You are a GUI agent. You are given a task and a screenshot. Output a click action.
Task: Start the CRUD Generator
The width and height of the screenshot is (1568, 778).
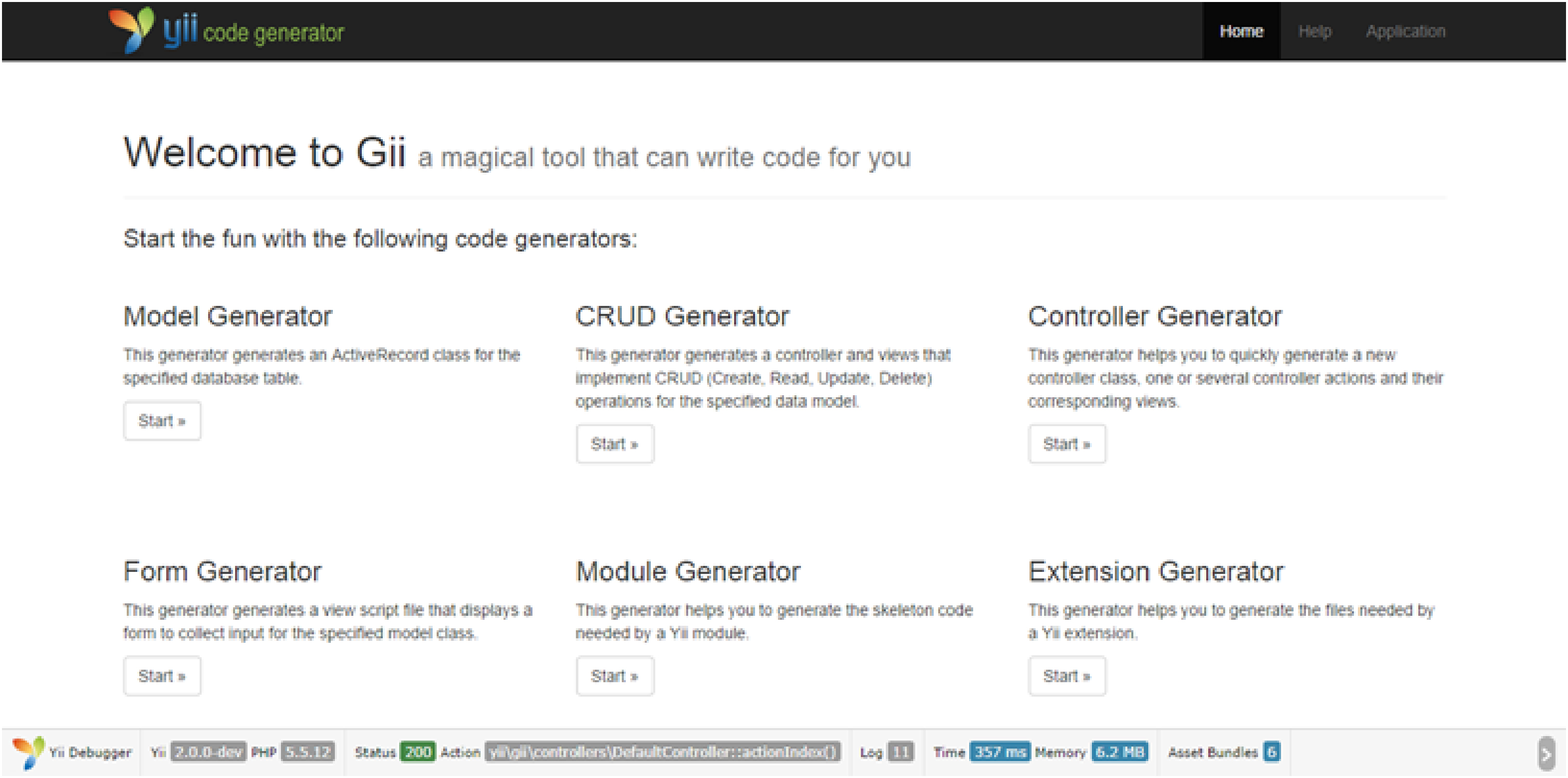point(615,444)
